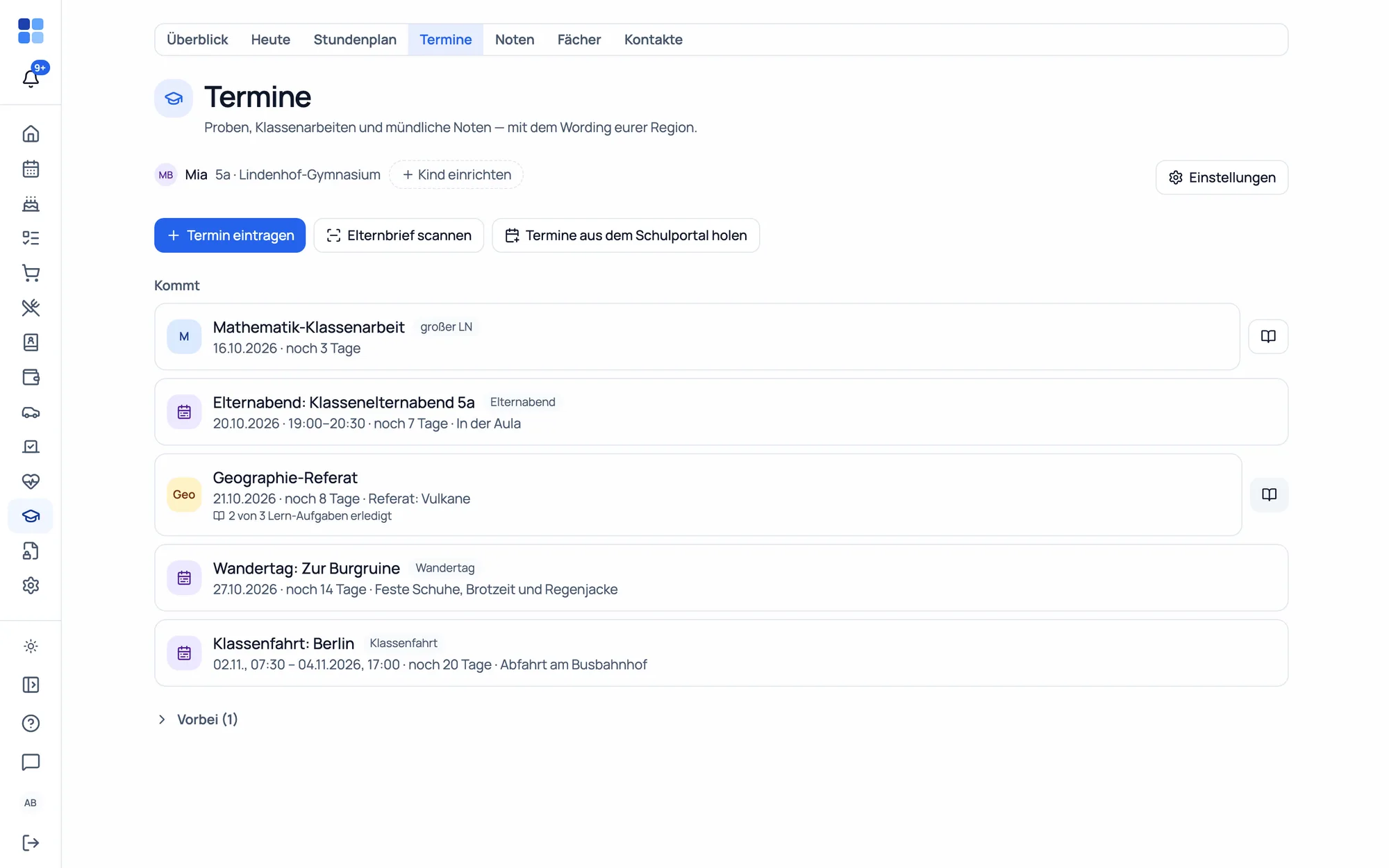Viewport: 1389px width, 868px height.
Task: Click the app logo
Action: coord(31,31)
